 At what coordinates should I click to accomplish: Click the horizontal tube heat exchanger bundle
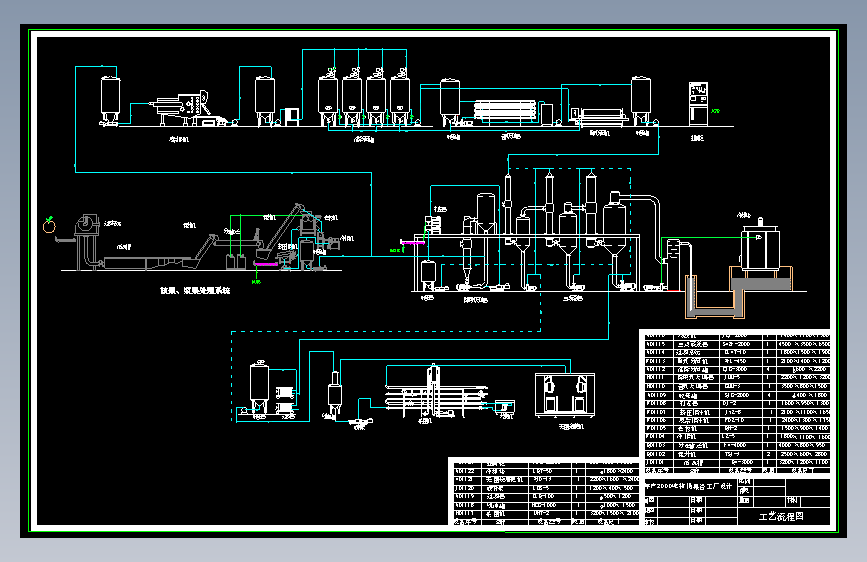point(505,110)
